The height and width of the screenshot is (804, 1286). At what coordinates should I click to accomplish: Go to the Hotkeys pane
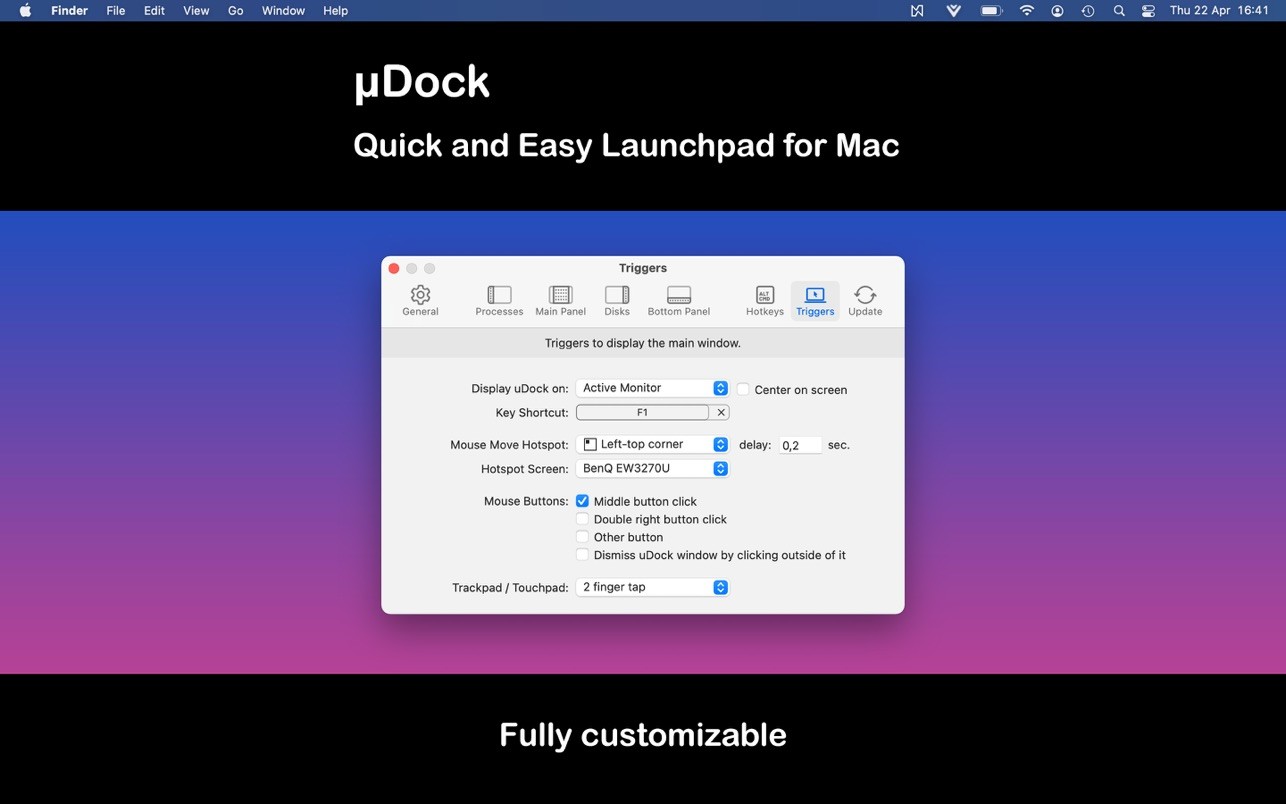pyautogui.click(x=764, y=300)
